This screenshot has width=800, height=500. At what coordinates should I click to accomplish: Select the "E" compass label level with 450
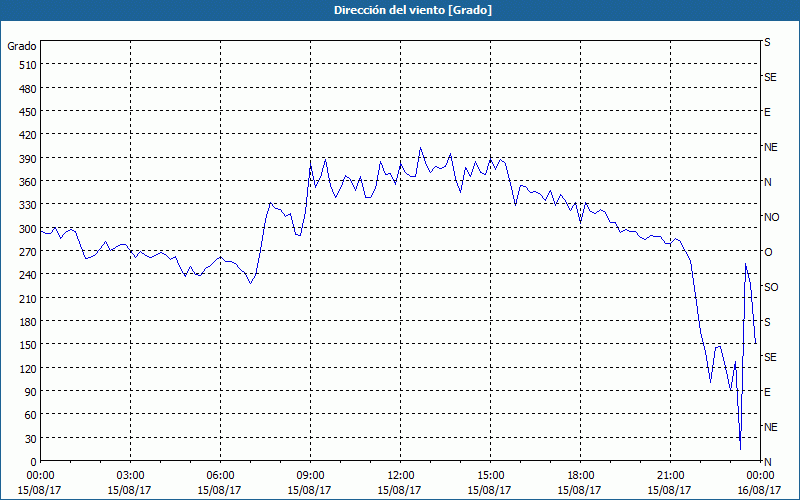[x=767, y=112]
